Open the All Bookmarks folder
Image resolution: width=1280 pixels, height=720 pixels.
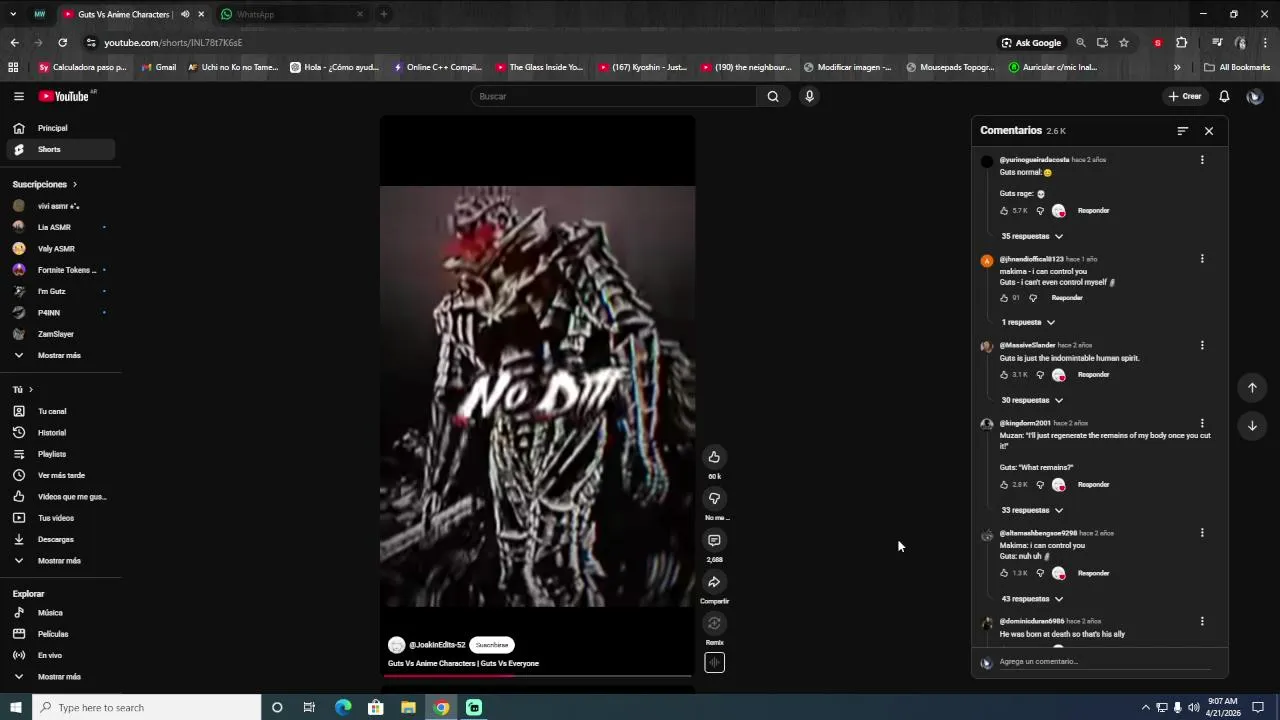[x=1237, y=68]
